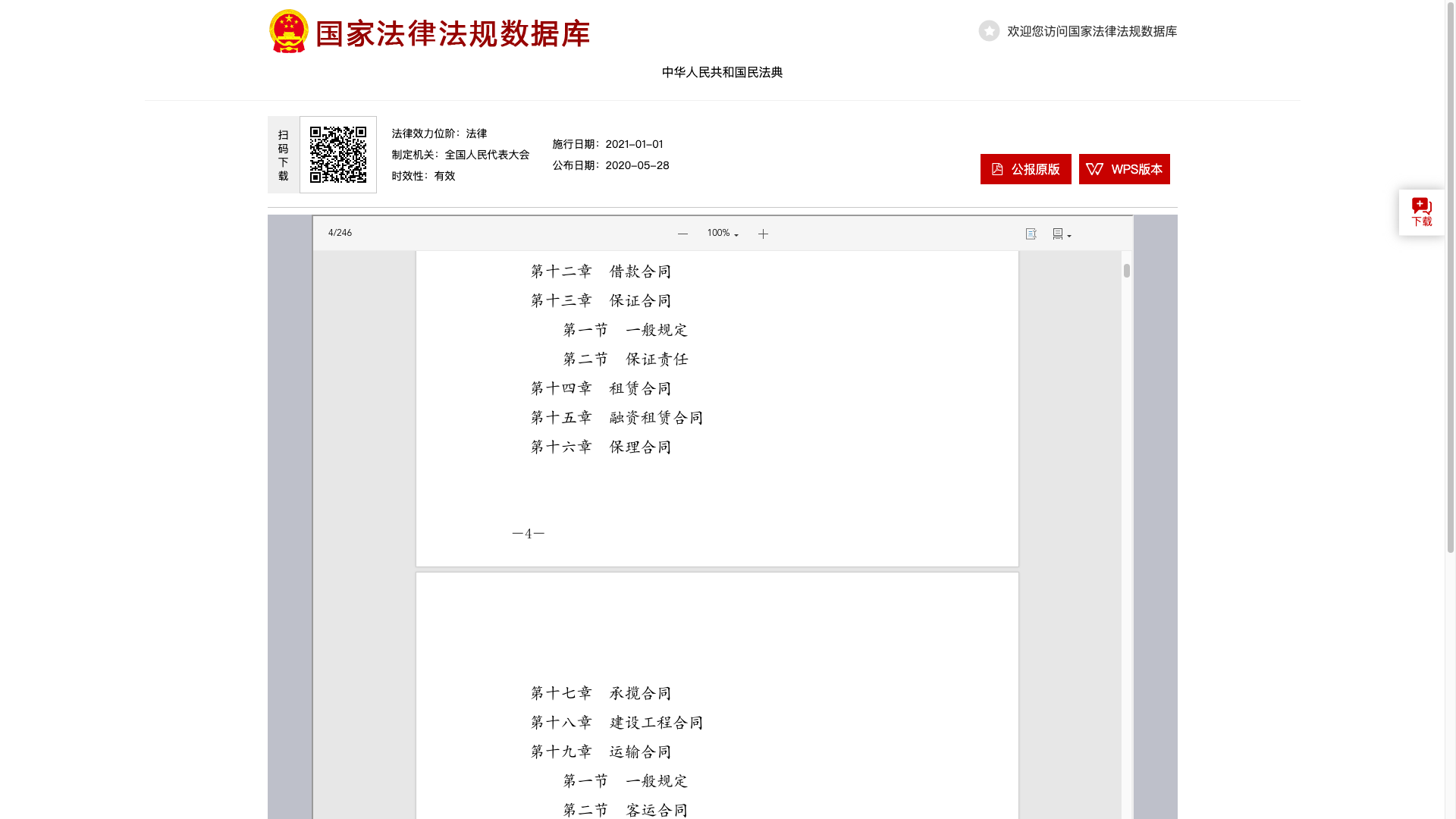Download the 公报原版 PDF version
Screen dimensions: 1456x819
coord(1025,169)
